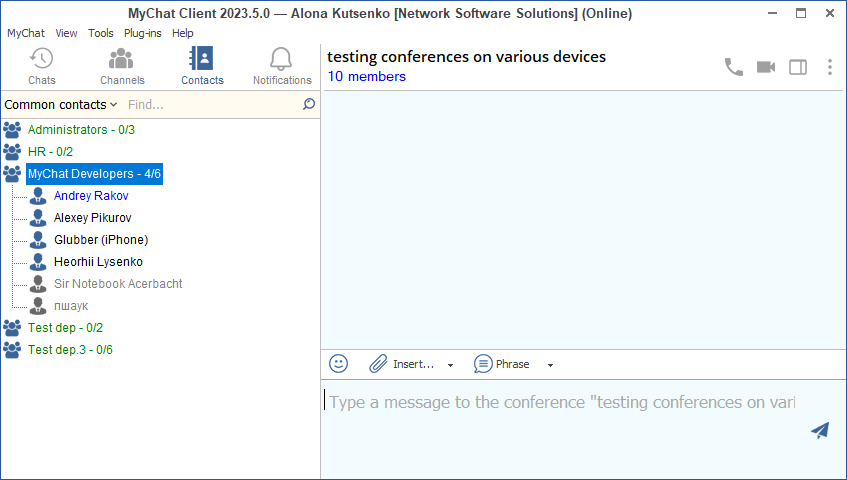Viewport: 847px width, 480px height.
Task: Open the three-dot more options menu
Action: [829, 67]
